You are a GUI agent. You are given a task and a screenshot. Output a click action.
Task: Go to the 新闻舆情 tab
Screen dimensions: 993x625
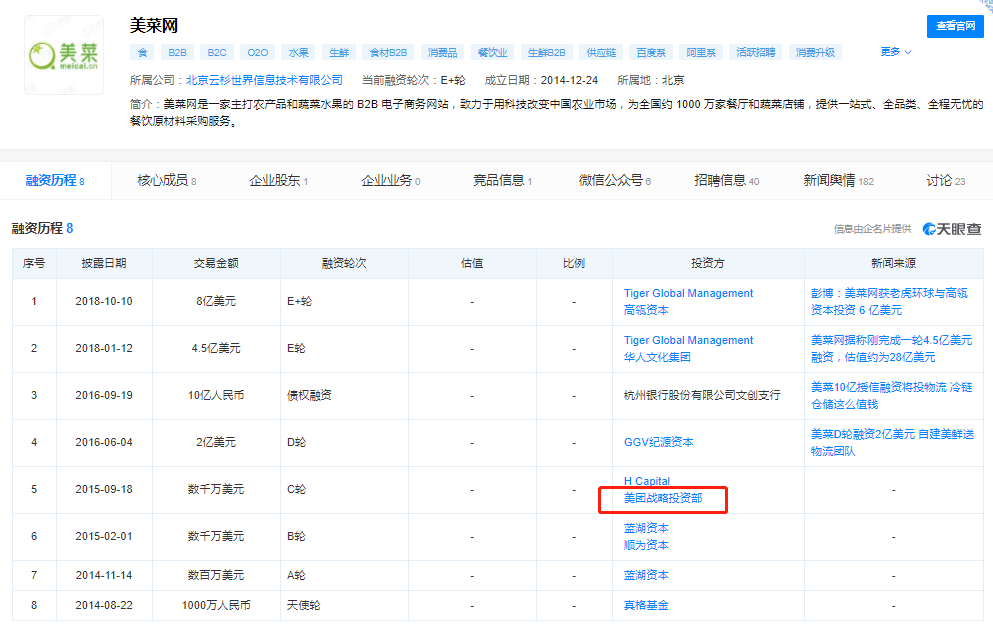[838, 180]
